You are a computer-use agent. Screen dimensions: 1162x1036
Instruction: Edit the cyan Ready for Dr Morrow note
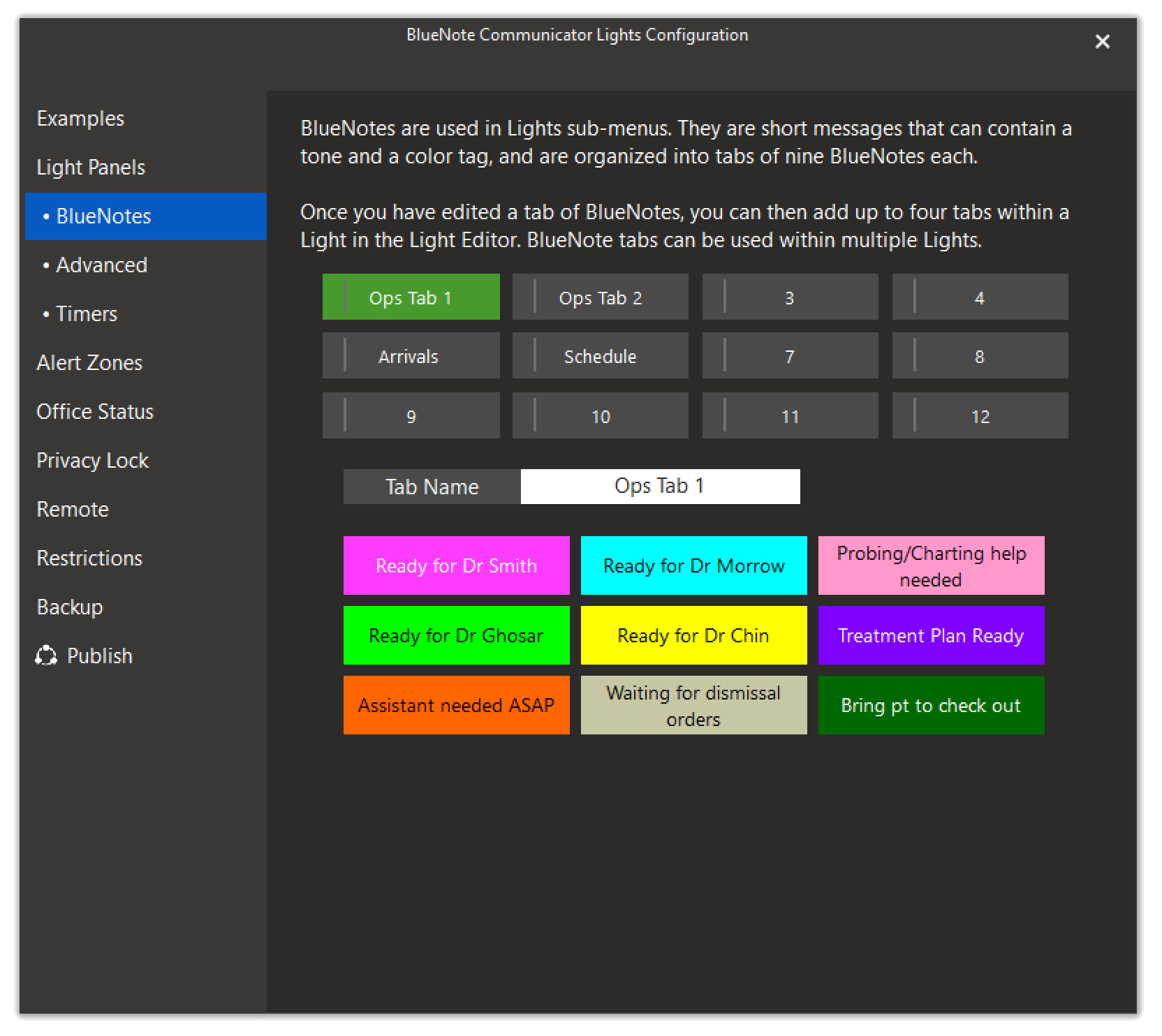tap(694, 565)
